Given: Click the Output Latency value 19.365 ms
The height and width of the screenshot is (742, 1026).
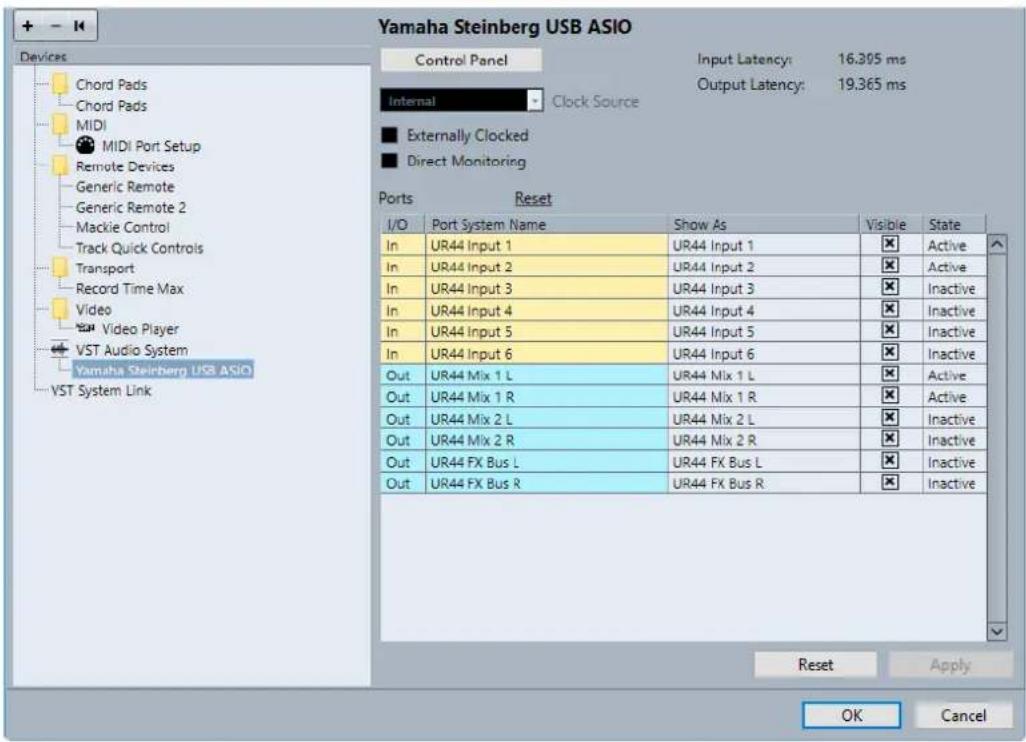Looking at the screenshot, I should pos(872,84).
